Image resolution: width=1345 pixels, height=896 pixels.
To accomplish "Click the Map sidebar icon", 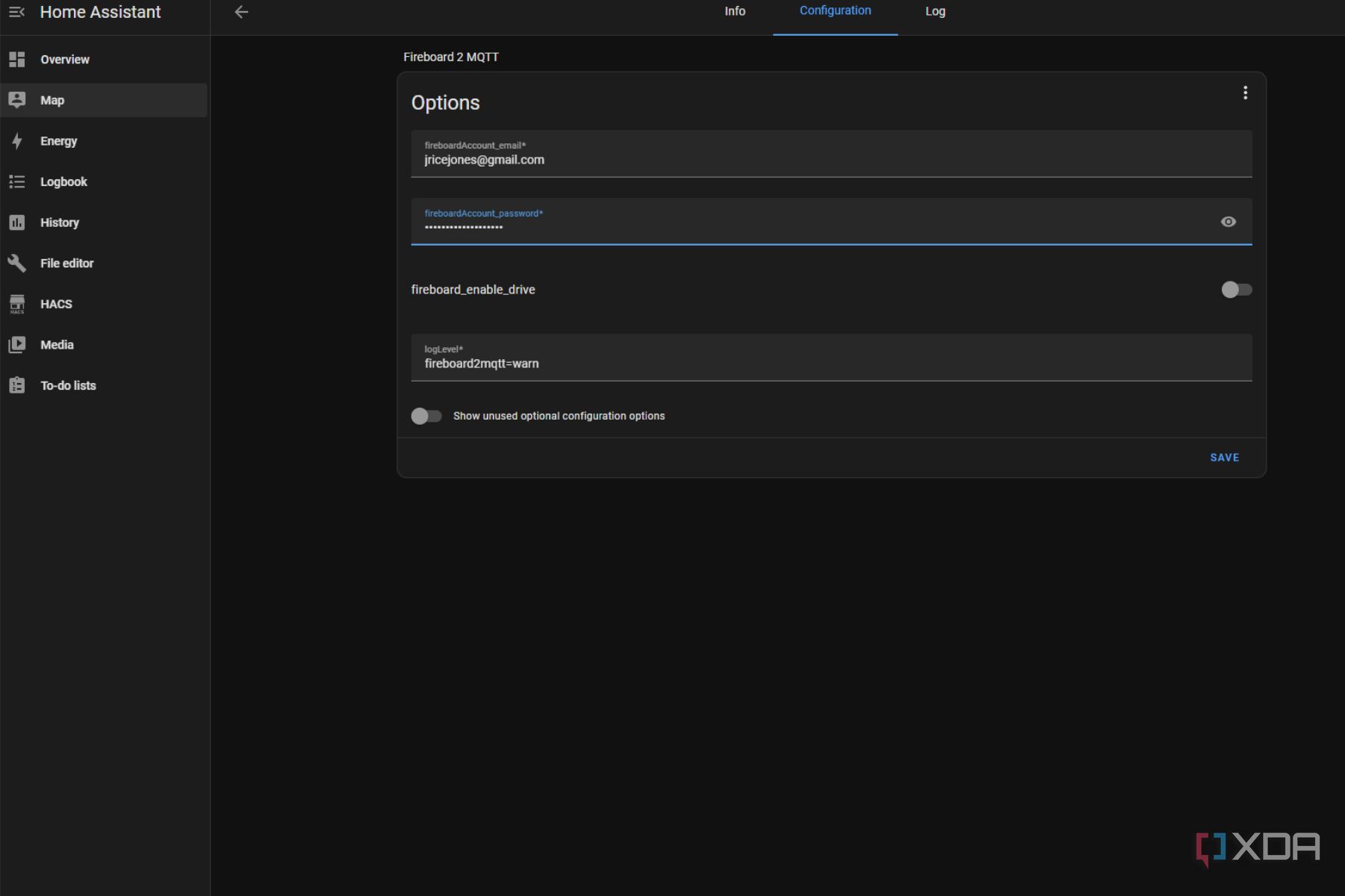I will point(16,100).
